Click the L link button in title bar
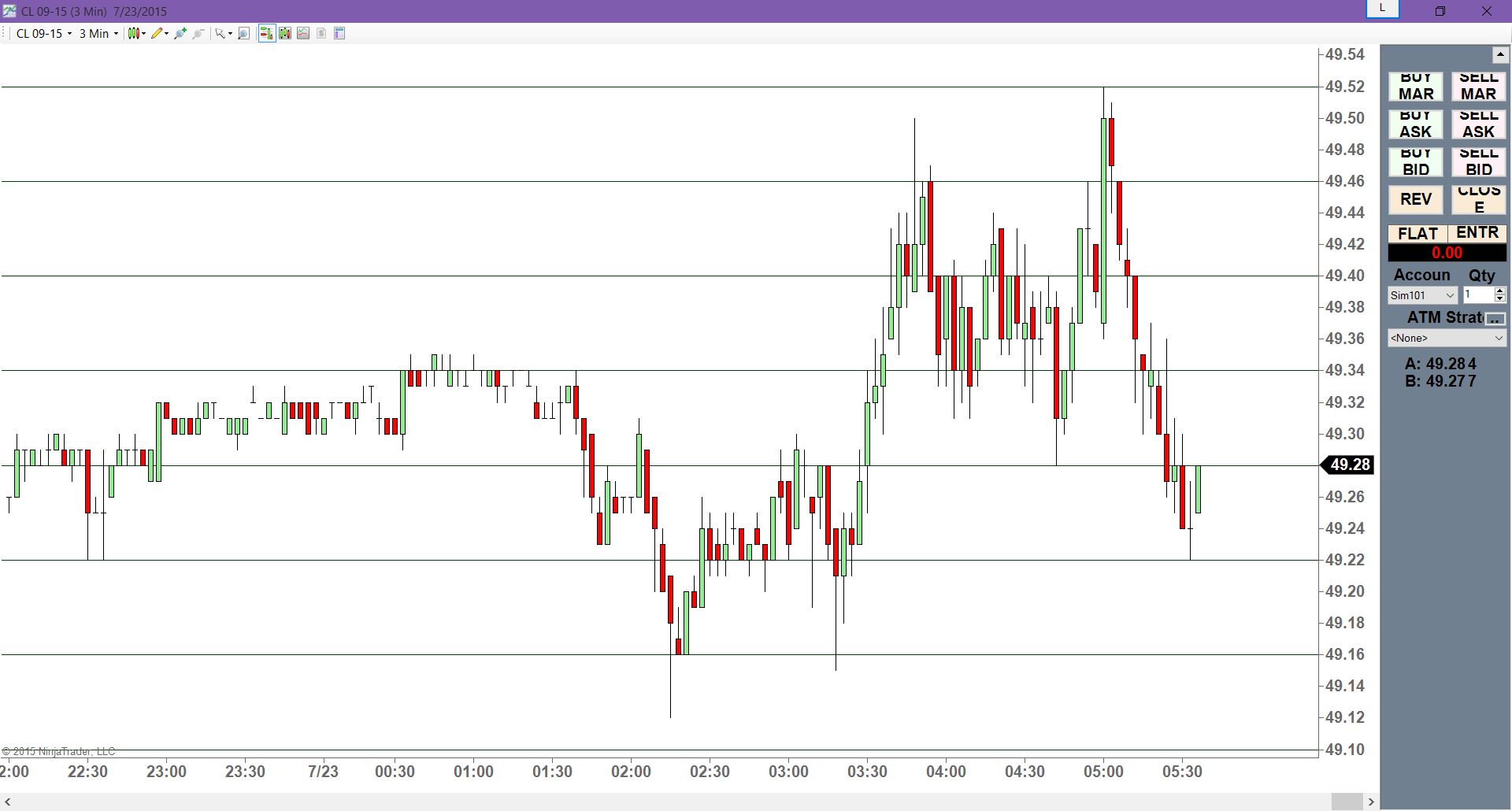 pos(1382,9)
